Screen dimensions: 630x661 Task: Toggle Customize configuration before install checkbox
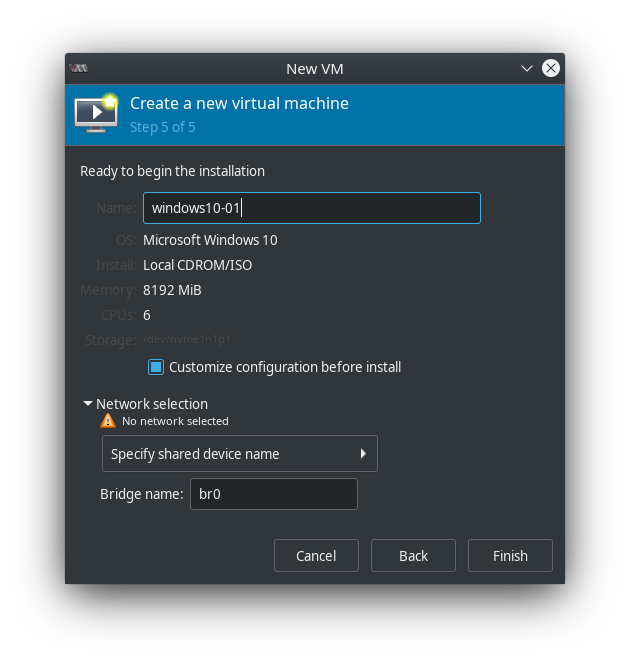tap(156, 367)
